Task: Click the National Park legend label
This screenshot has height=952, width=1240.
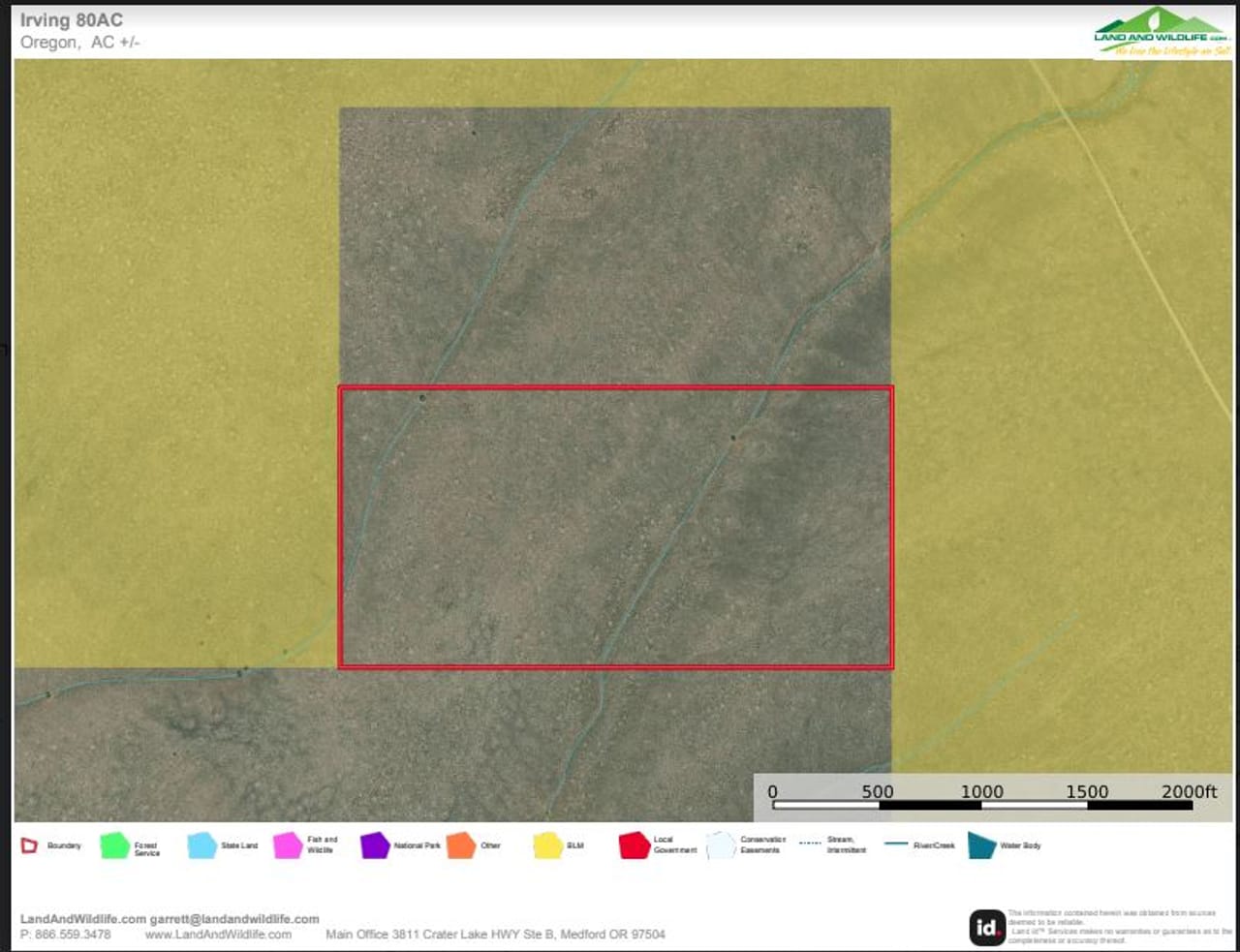Action: click(417, 845)
